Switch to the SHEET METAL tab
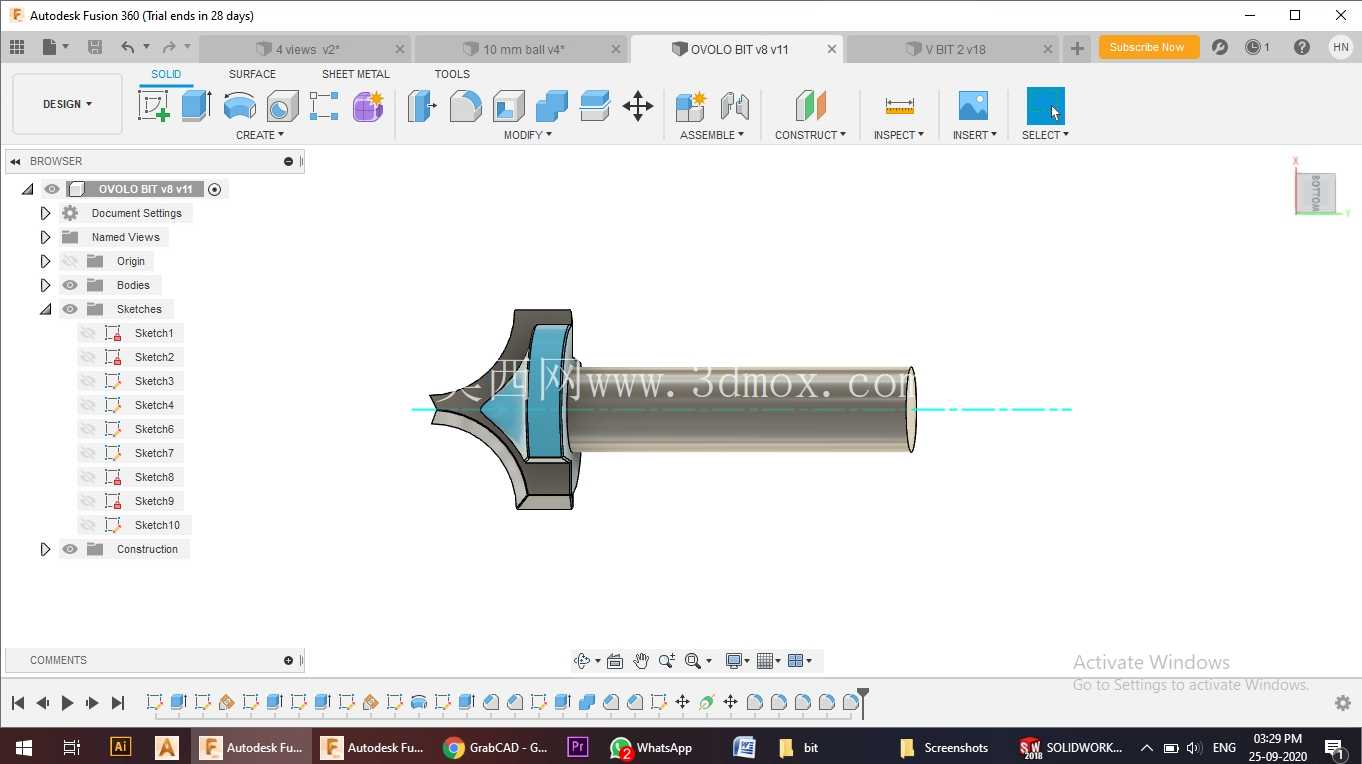This screenshot has width=1362, height=764. point(356,74)
